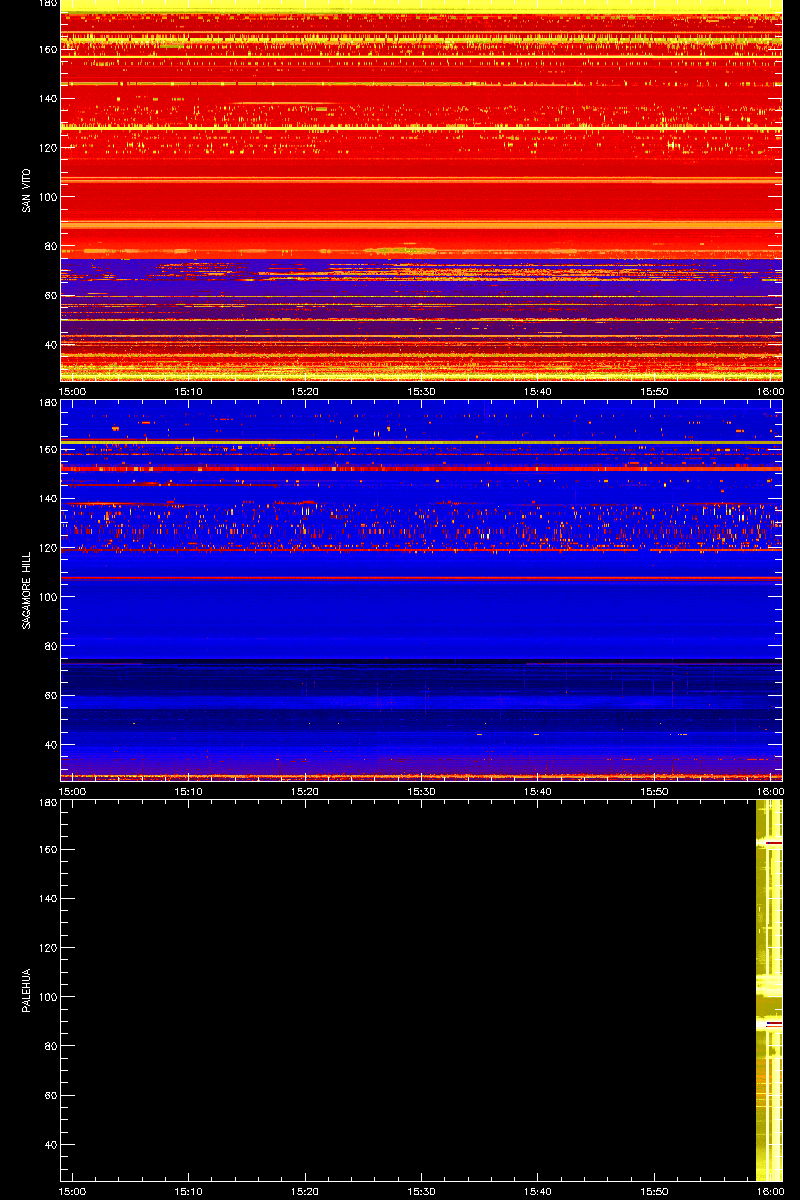The width and height of the screenshot is (800, 1200).
Task: Click the 60 frequency tick on San Vito axis
Action: [x=50, y=295]
